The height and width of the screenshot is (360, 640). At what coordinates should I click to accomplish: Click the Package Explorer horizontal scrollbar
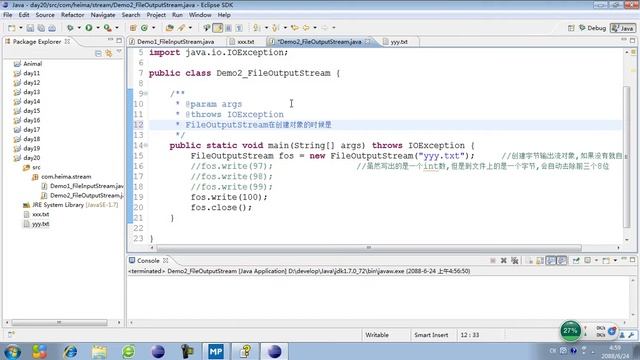[59, 322]
